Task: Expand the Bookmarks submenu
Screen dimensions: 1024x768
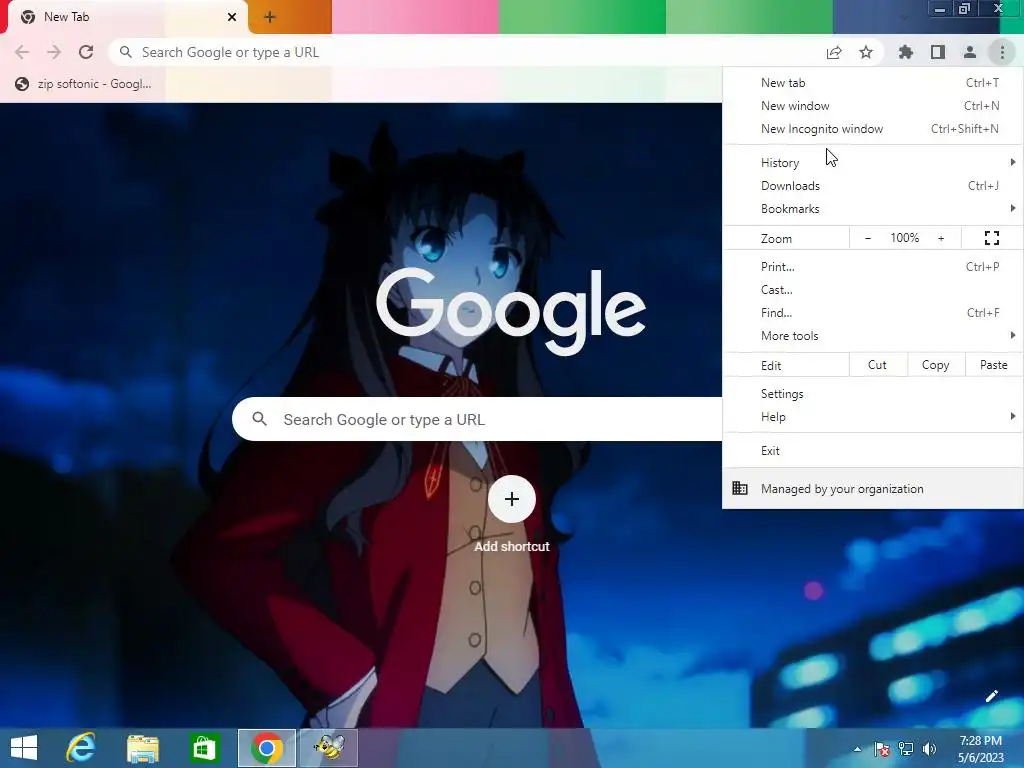Action: tap(873, 209)
